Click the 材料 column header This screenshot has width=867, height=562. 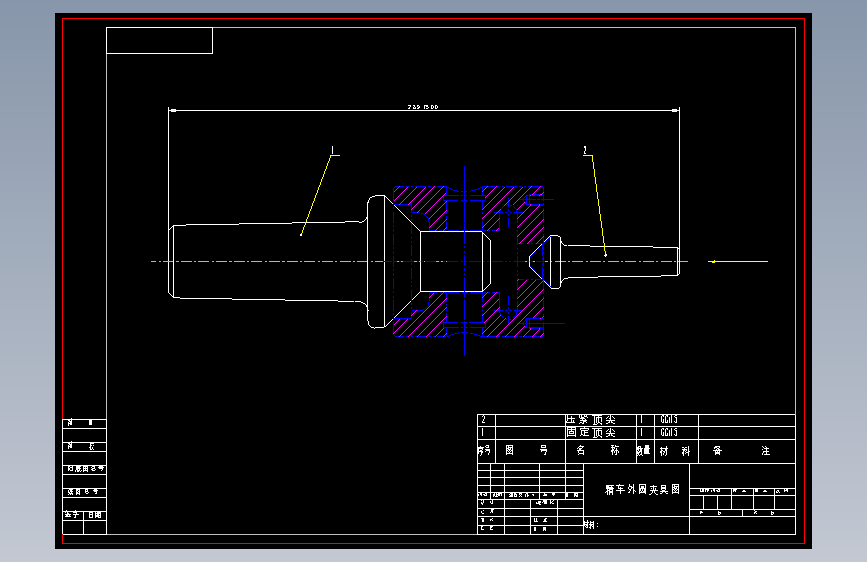[x=675, y=451]
